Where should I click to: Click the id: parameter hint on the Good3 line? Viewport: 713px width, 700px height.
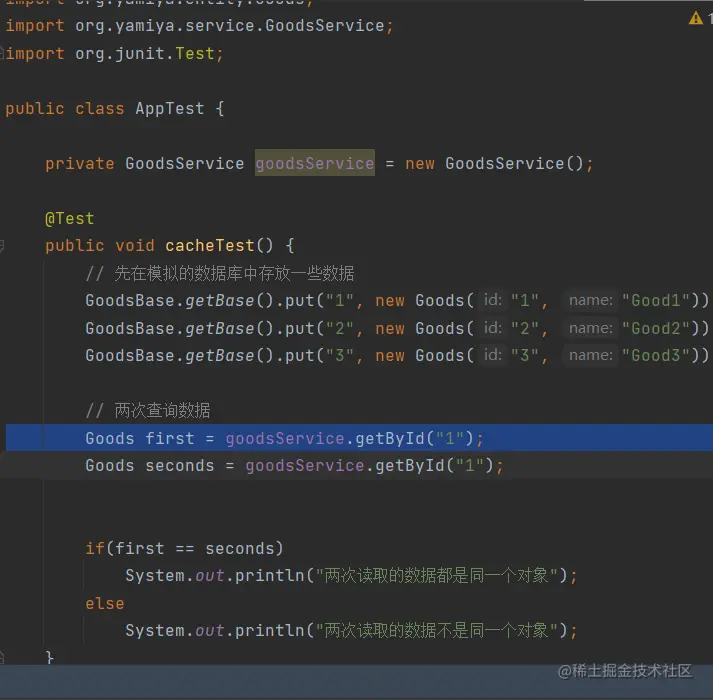tap(493, 355)
